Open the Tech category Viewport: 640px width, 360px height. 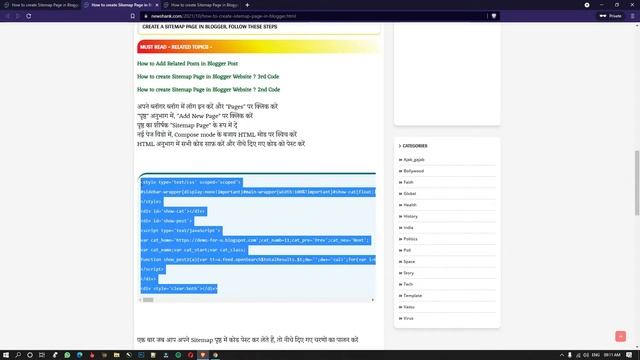(x=408, y=284)
